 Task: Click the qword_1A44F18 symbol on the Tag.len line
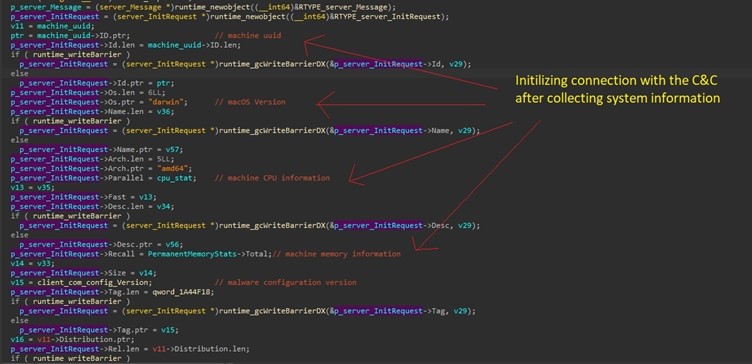[x=182, y=292]
